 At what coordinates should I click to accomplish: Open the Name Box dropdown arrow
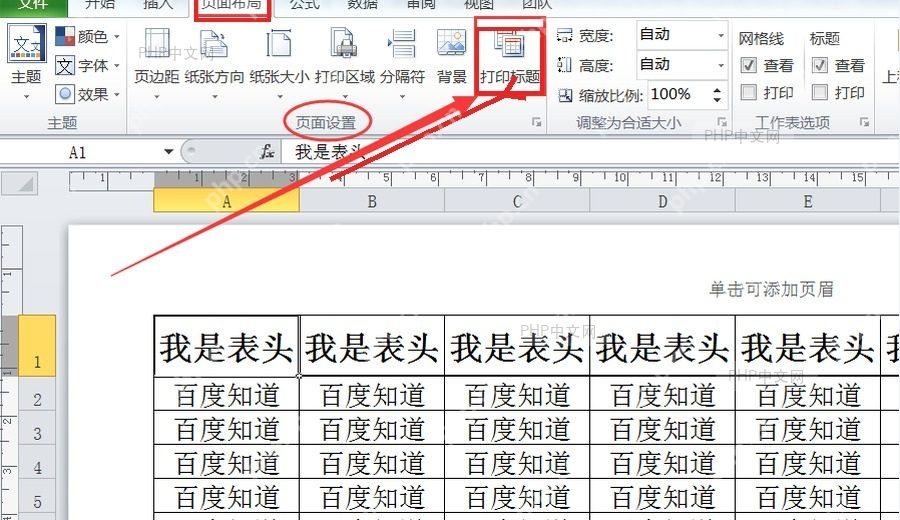(x=168, y=152)
